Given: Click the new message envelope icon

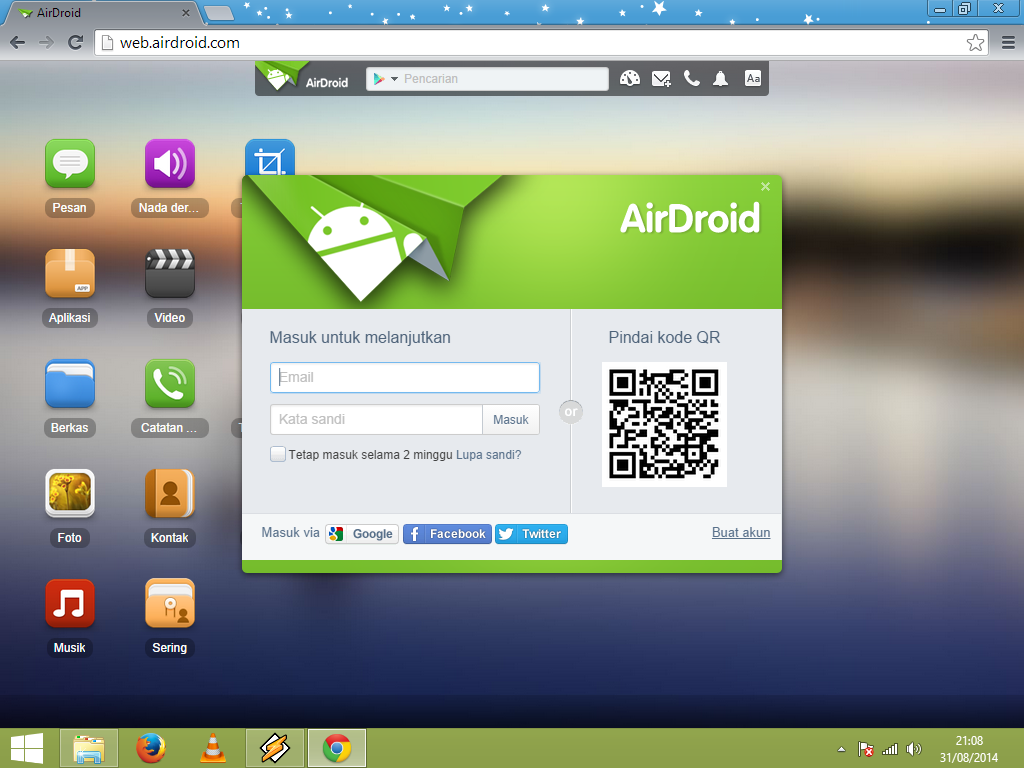Looking at the screenshot, I should pos(661,79).
